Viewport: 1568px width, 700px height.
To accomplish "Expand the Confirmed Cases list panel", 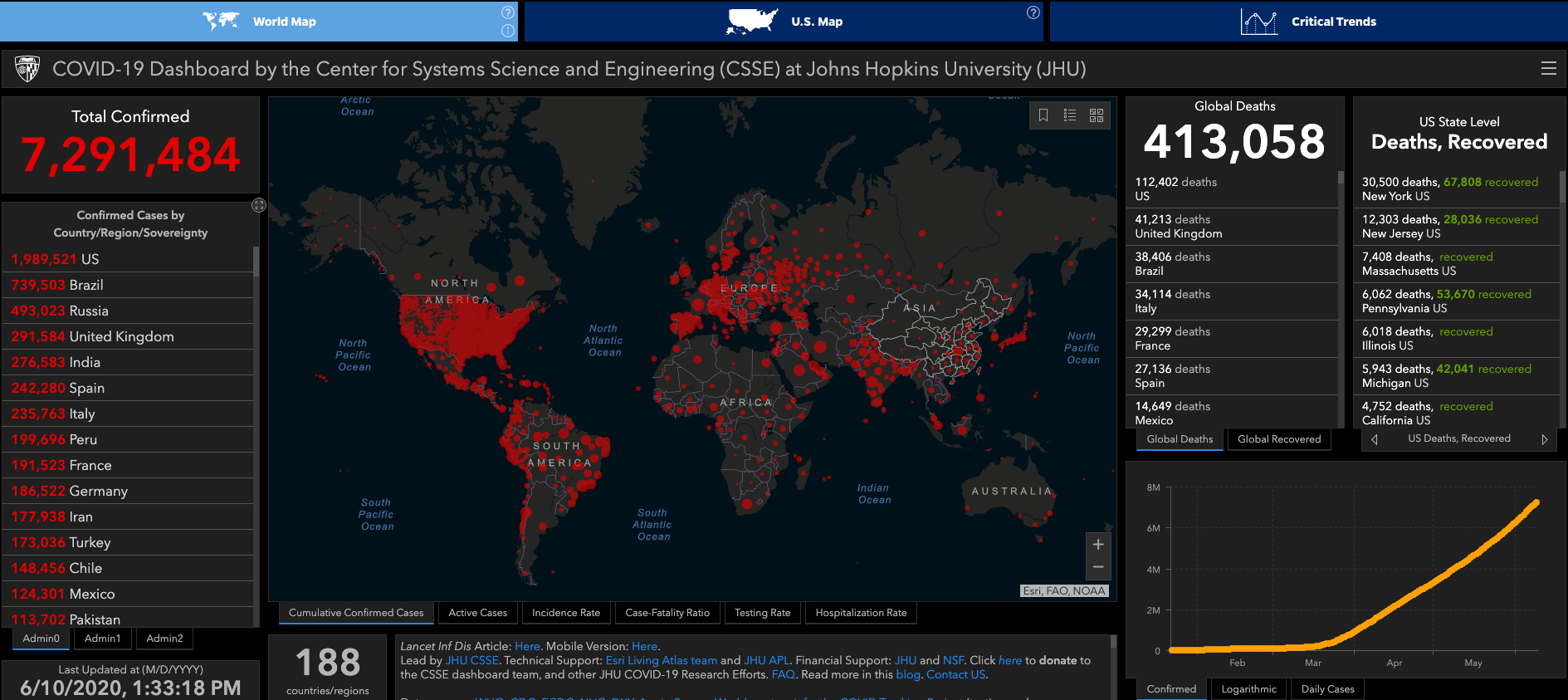I will [x=259, y=205].
